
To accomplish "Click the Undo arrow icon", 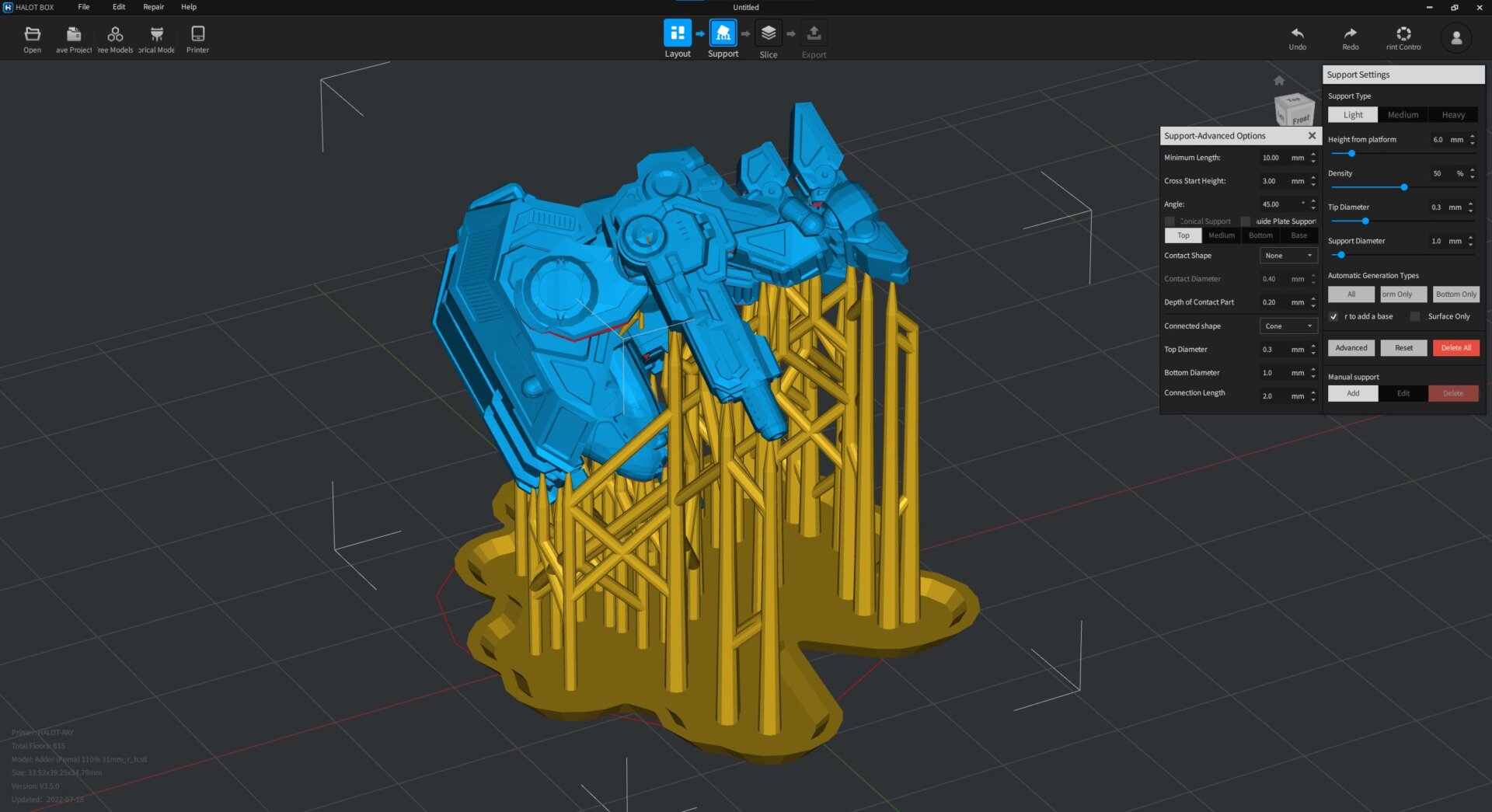I will 1297,33.
